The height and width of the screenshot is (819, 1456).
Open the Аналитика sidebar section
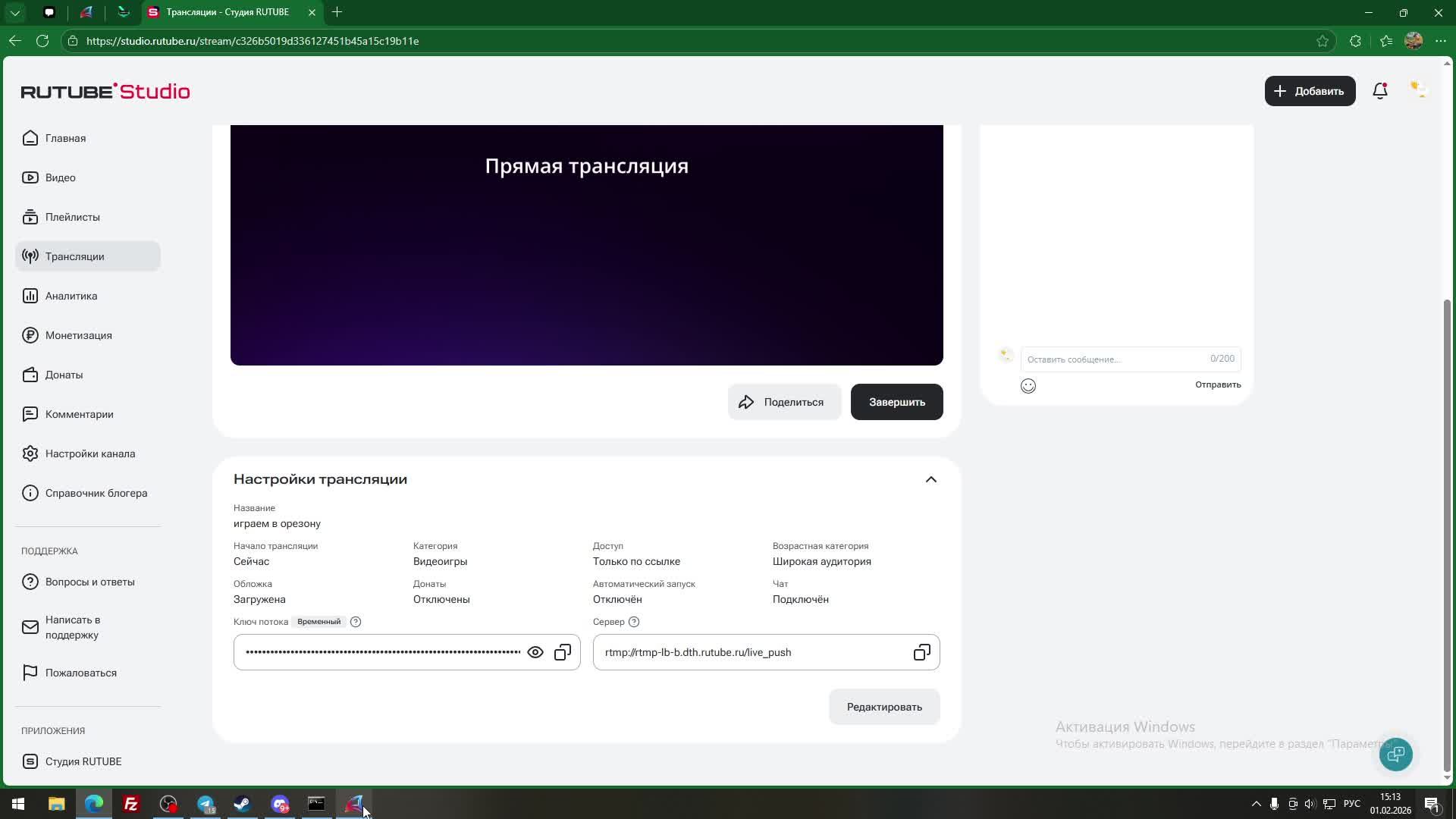click(x=71, y=296)
